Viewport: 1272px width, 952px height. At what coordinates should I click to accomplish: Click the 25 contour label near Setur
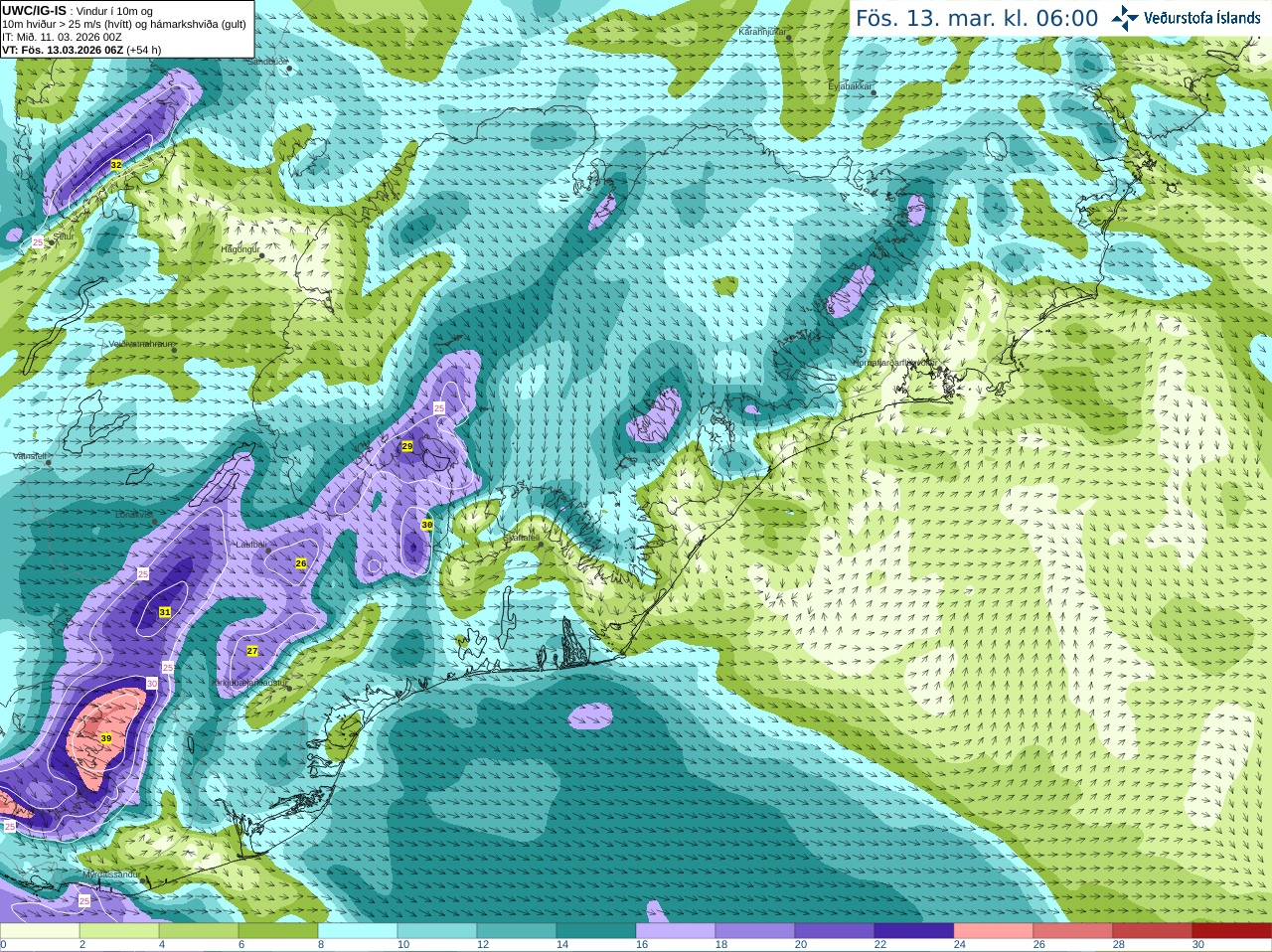(38, 241)
